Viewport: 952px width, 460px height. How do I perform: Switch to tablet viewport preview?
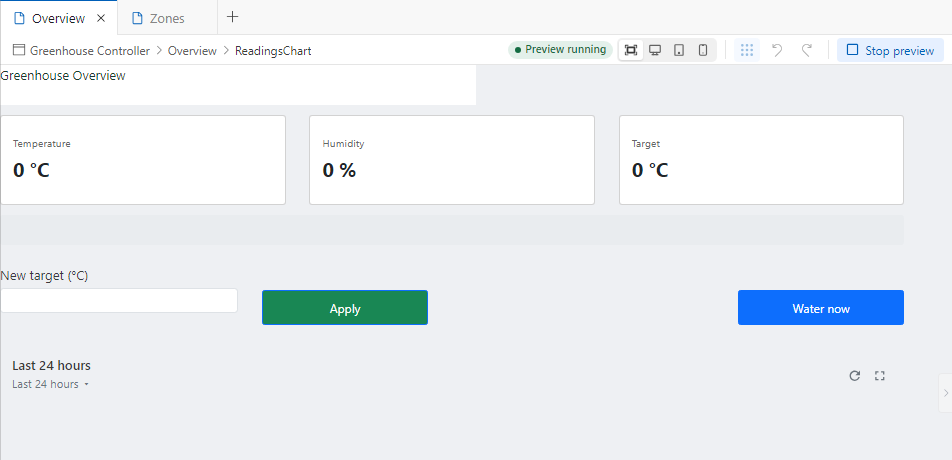[x=679, y=50]
